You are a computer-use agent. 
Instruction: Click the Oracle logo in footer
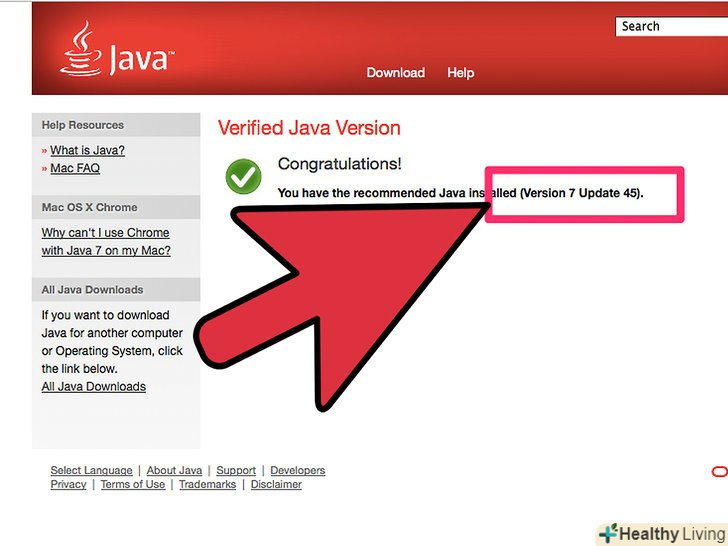720,472
